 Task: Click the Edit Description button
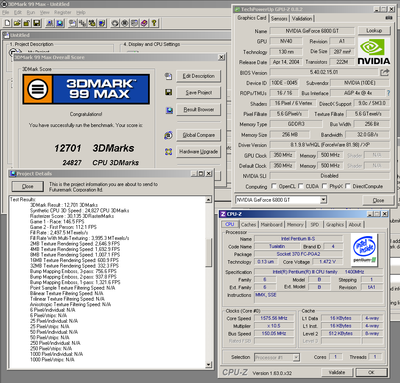pos(198,76)
